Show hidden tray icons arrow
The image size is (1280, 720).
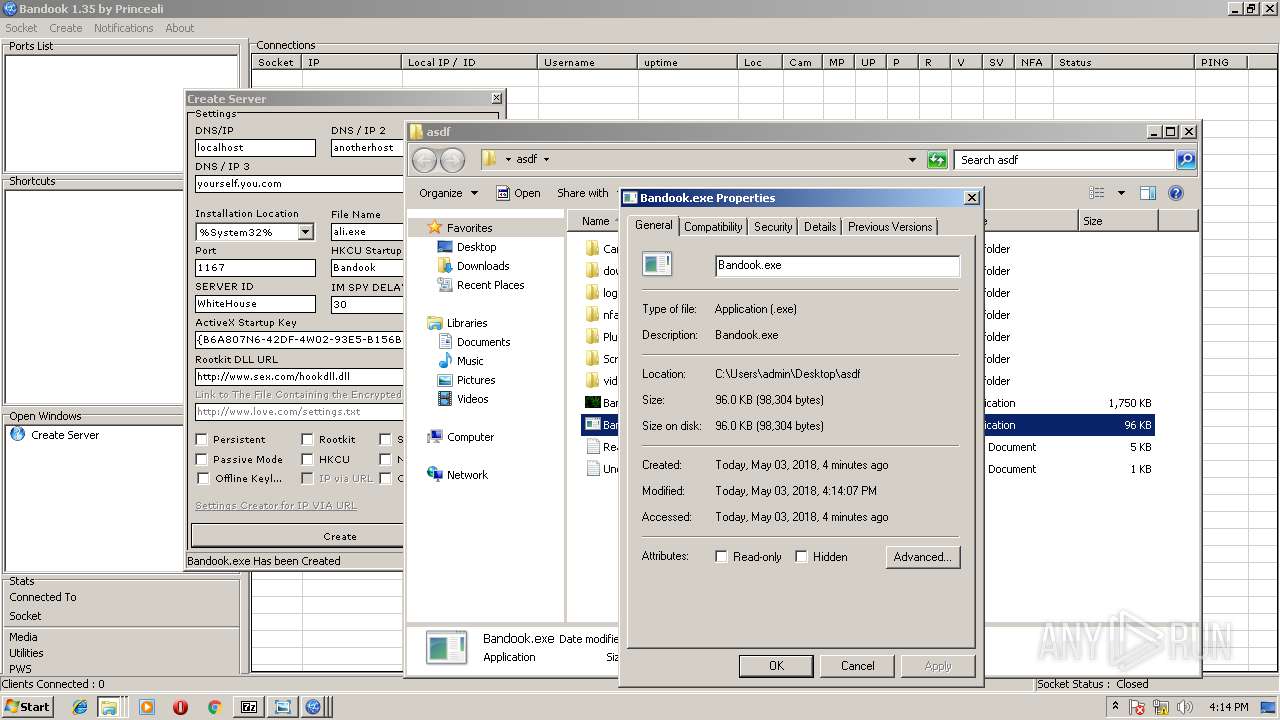(x=1116, y=707)
